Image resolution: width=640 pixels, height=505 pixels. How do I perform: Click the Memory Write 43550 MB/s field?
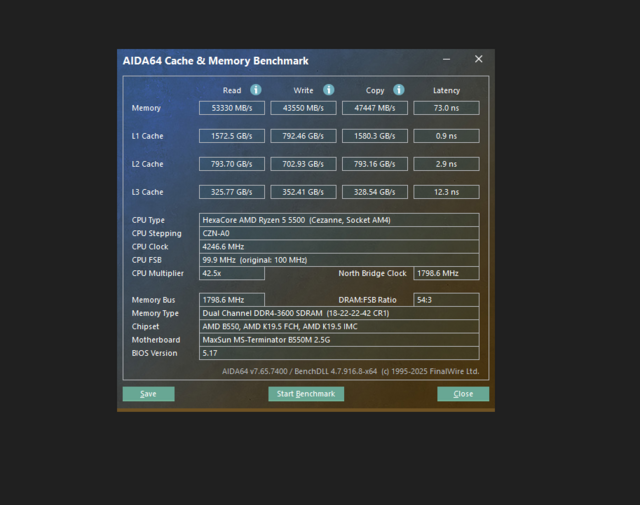(x=303, y=108)
